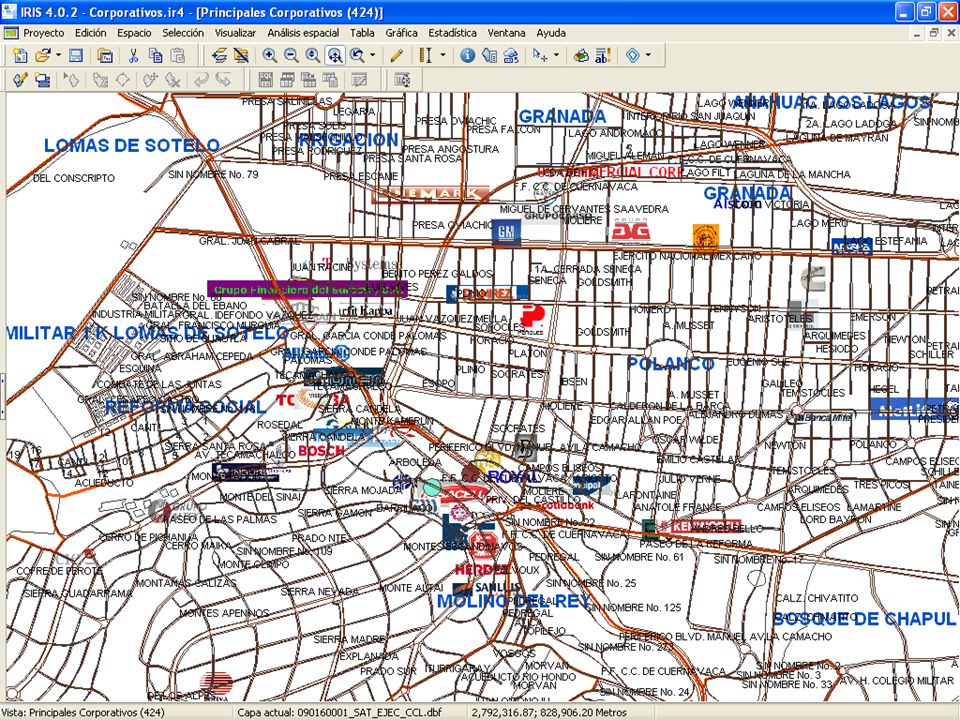This screenshot has width=960, height=720.
Task: Expand the Measure tool dropdown arrow
Action: pos(443,56)
